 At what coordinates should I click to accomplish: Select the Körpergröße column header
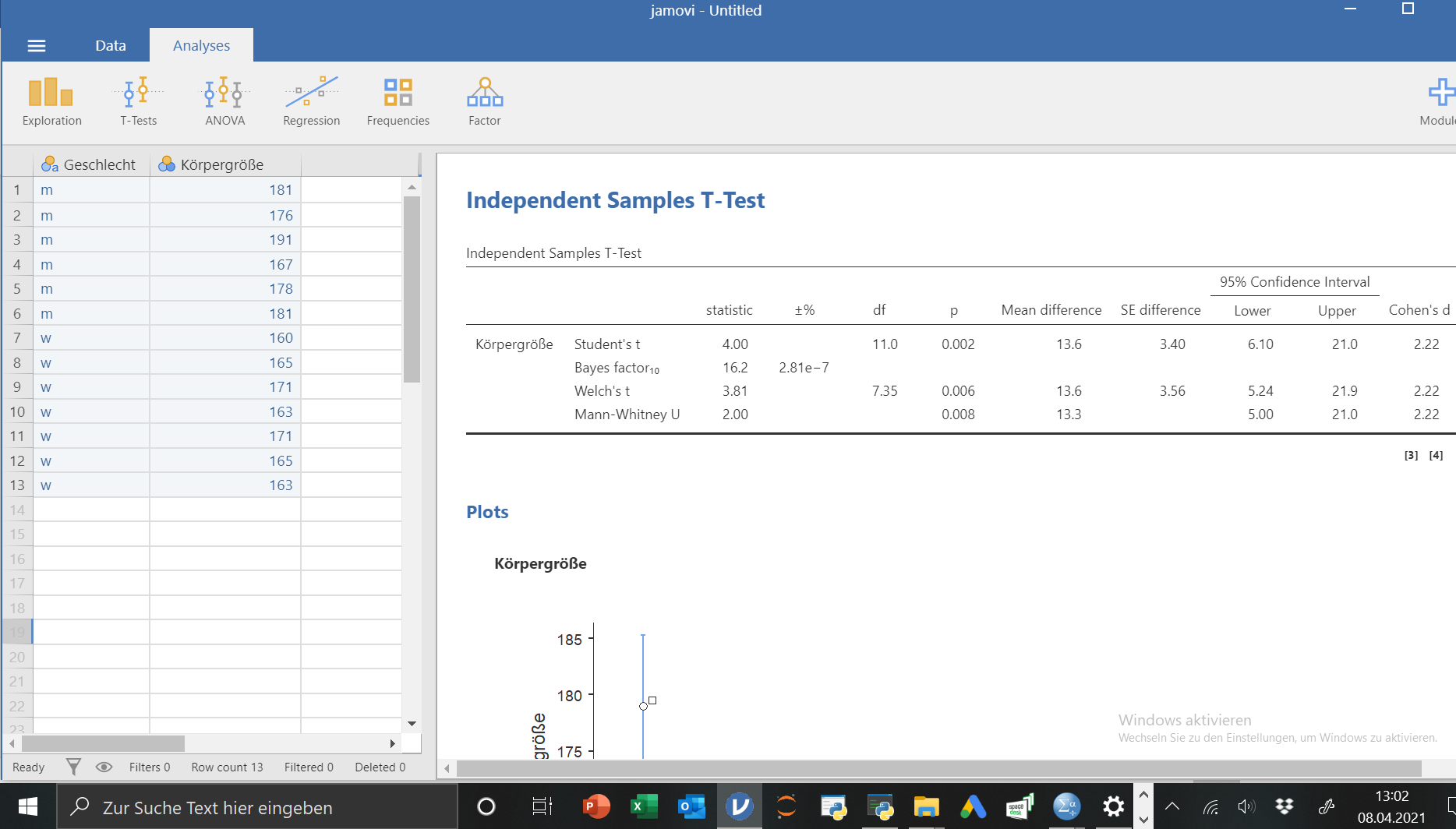222,164
